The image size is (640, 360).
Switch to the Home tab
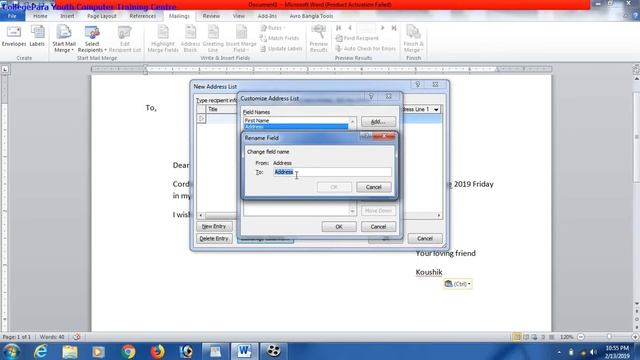40,16
